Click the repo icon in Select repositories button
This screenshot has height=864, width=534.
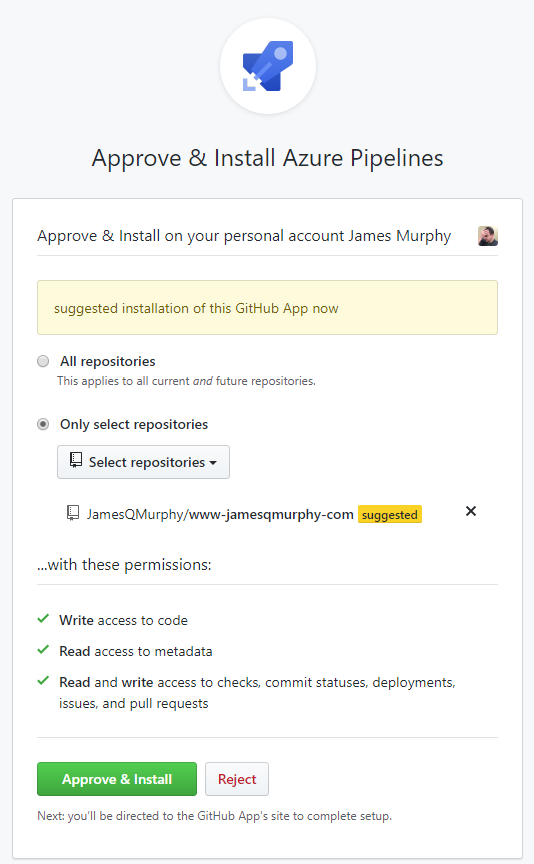(x=76, y=460)
